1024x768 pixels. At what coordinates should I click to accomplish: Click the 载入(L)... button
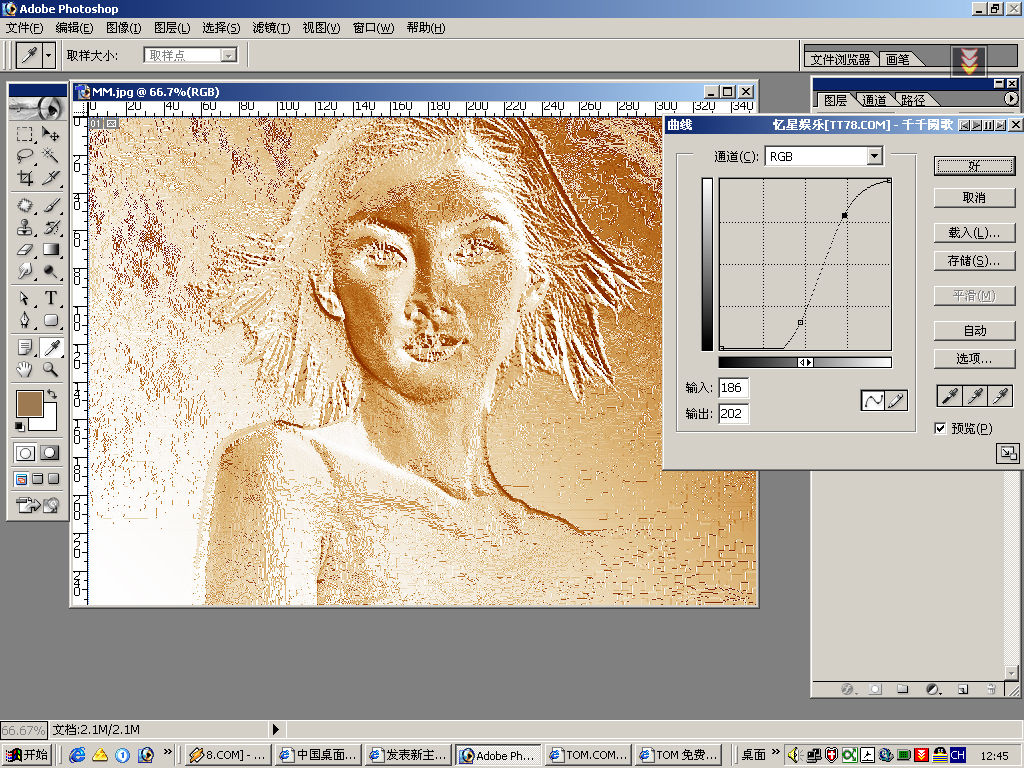(x=974, y=232)
